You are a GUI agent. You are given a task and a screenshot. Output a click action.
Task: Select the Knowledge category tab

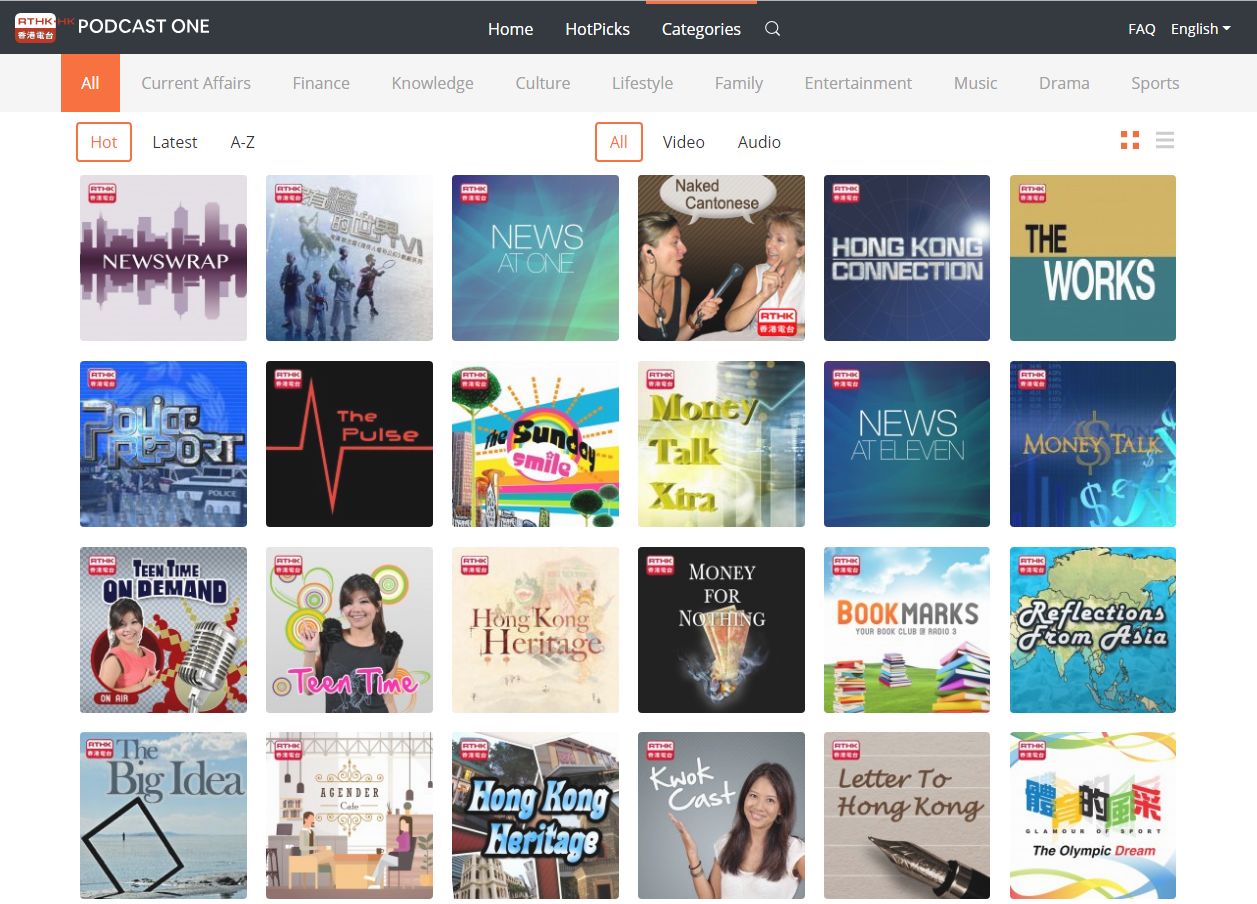coord(433,83)
